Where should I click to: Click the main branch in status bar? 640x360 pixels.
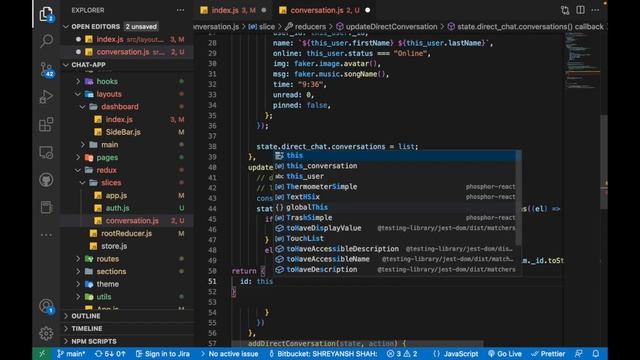[71, 354]
